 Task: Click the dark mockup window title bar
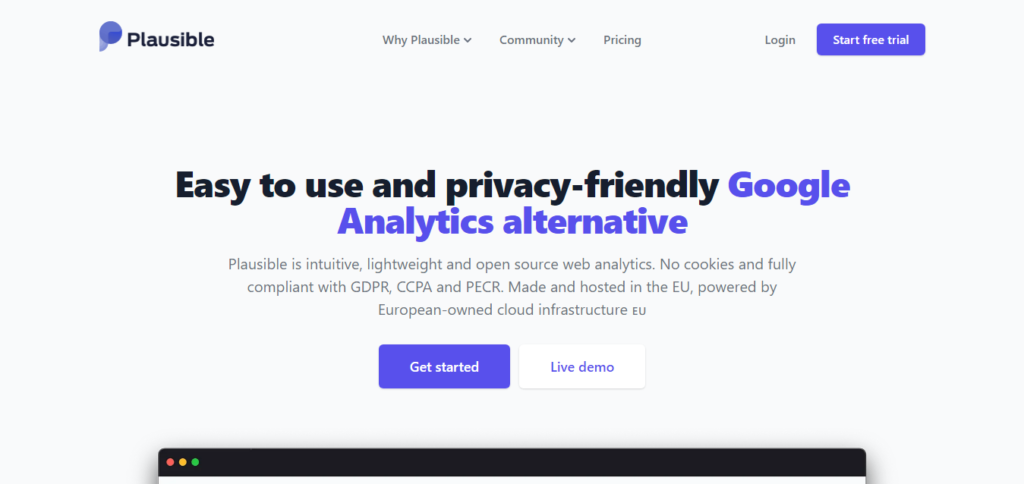point(512,462)
